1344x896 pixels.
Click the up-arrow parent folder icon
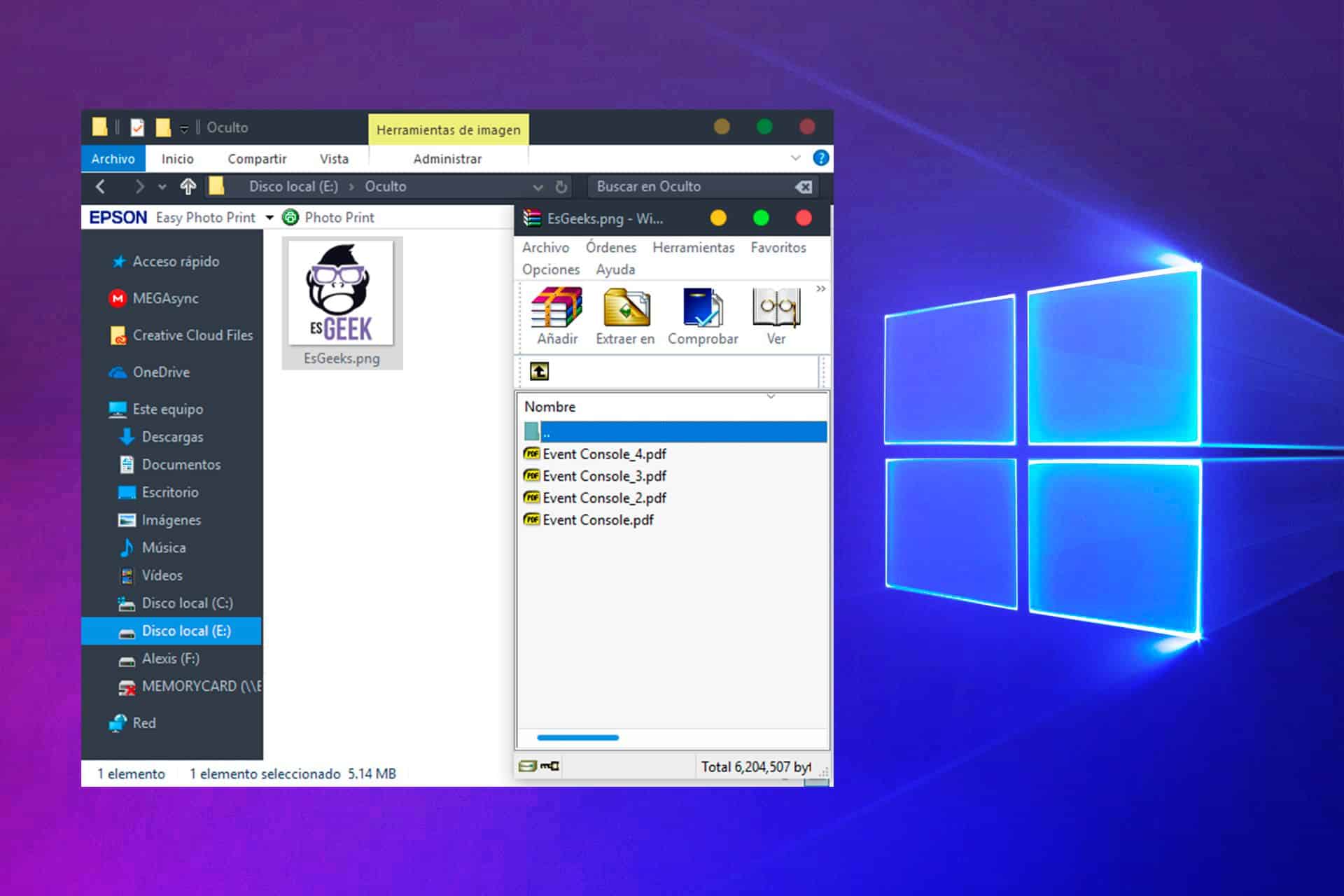(188, 187)
